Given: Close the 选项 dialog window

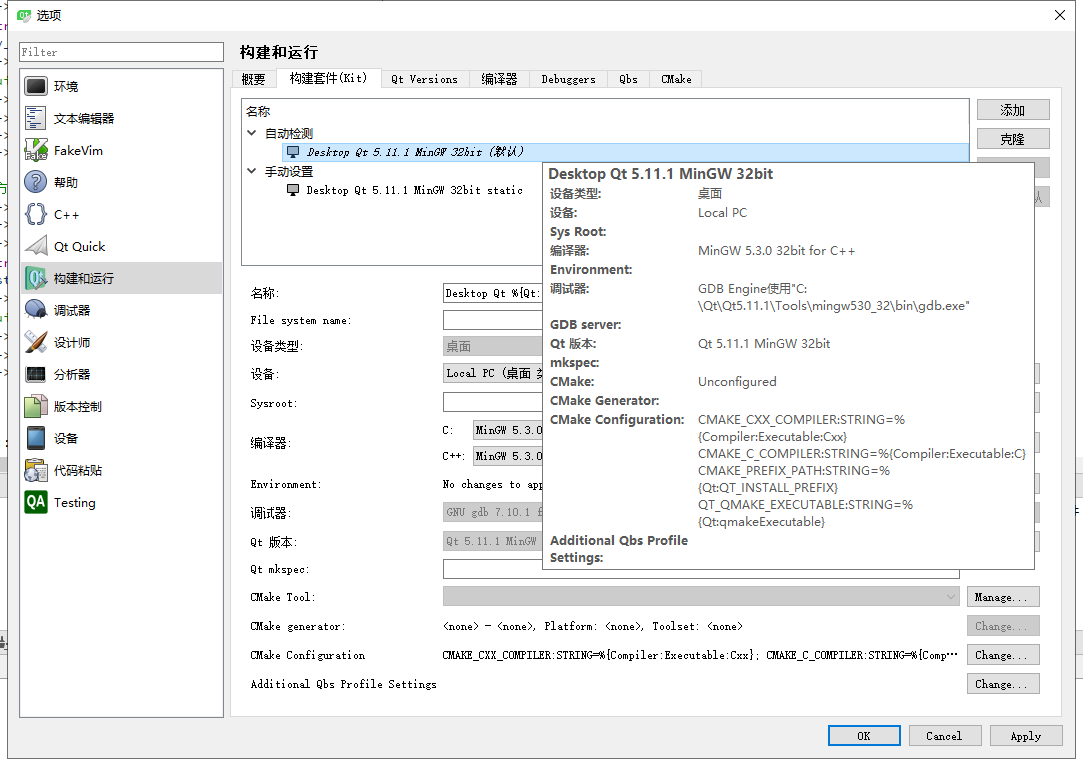Looking at the screenshot, I should pyautogui.click(x=1060, y=15).
